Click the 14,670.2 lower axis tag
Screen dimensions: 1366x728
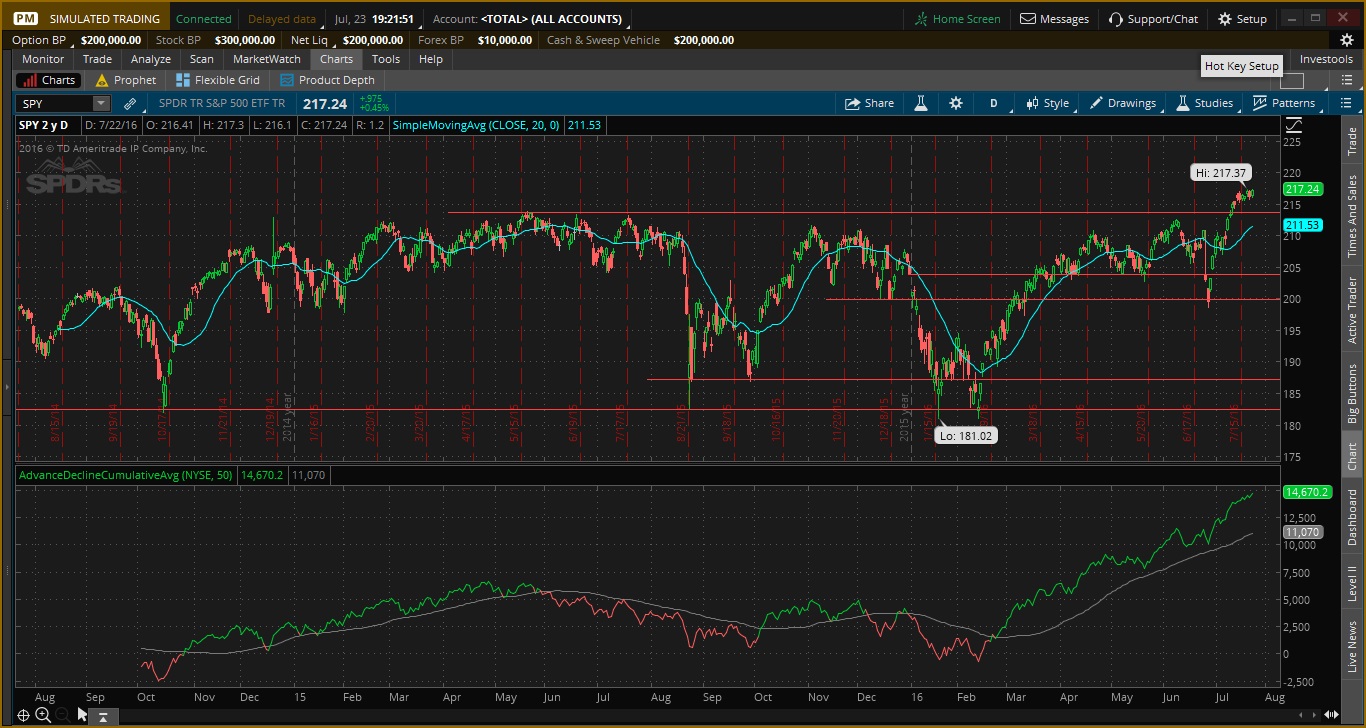point(1306,492)
